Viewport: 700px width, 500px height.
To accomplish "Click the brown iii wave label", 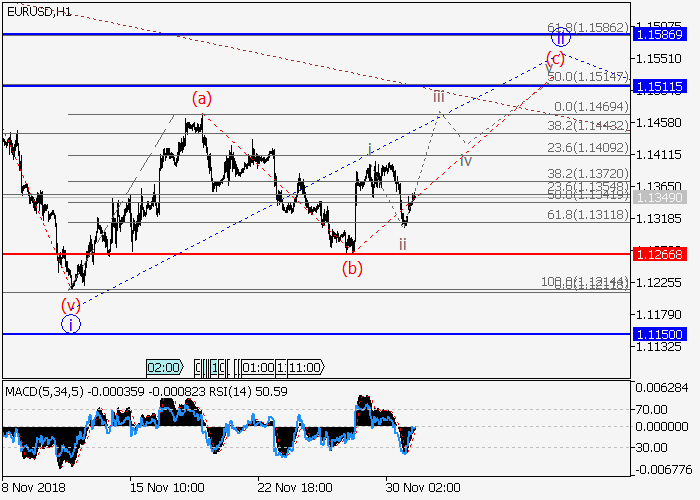I will (x=439, y=96).
